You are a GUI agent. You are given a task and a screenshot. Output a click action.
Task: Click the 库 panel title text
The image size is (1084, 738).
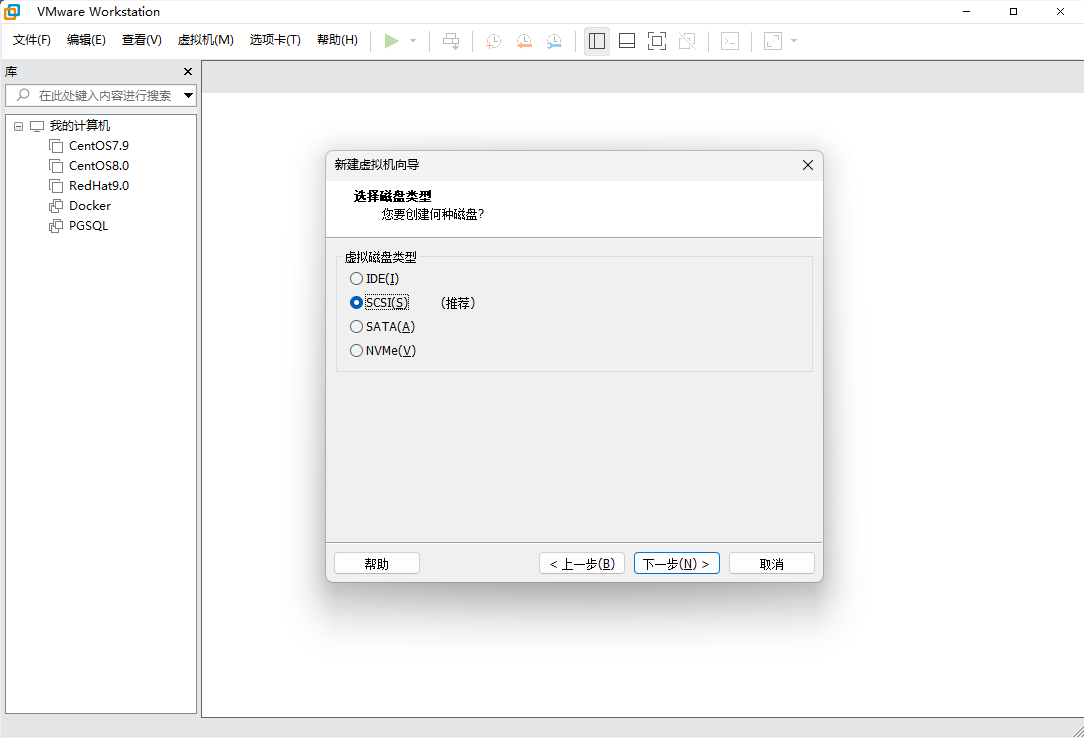[x=11, y=72]
